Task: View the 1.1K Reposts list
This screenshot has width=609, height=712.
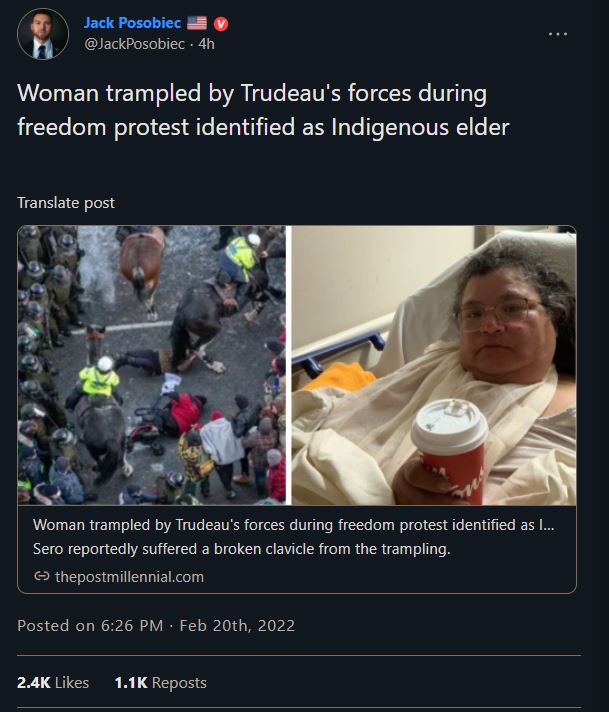Action: click(x=160, y=682)
